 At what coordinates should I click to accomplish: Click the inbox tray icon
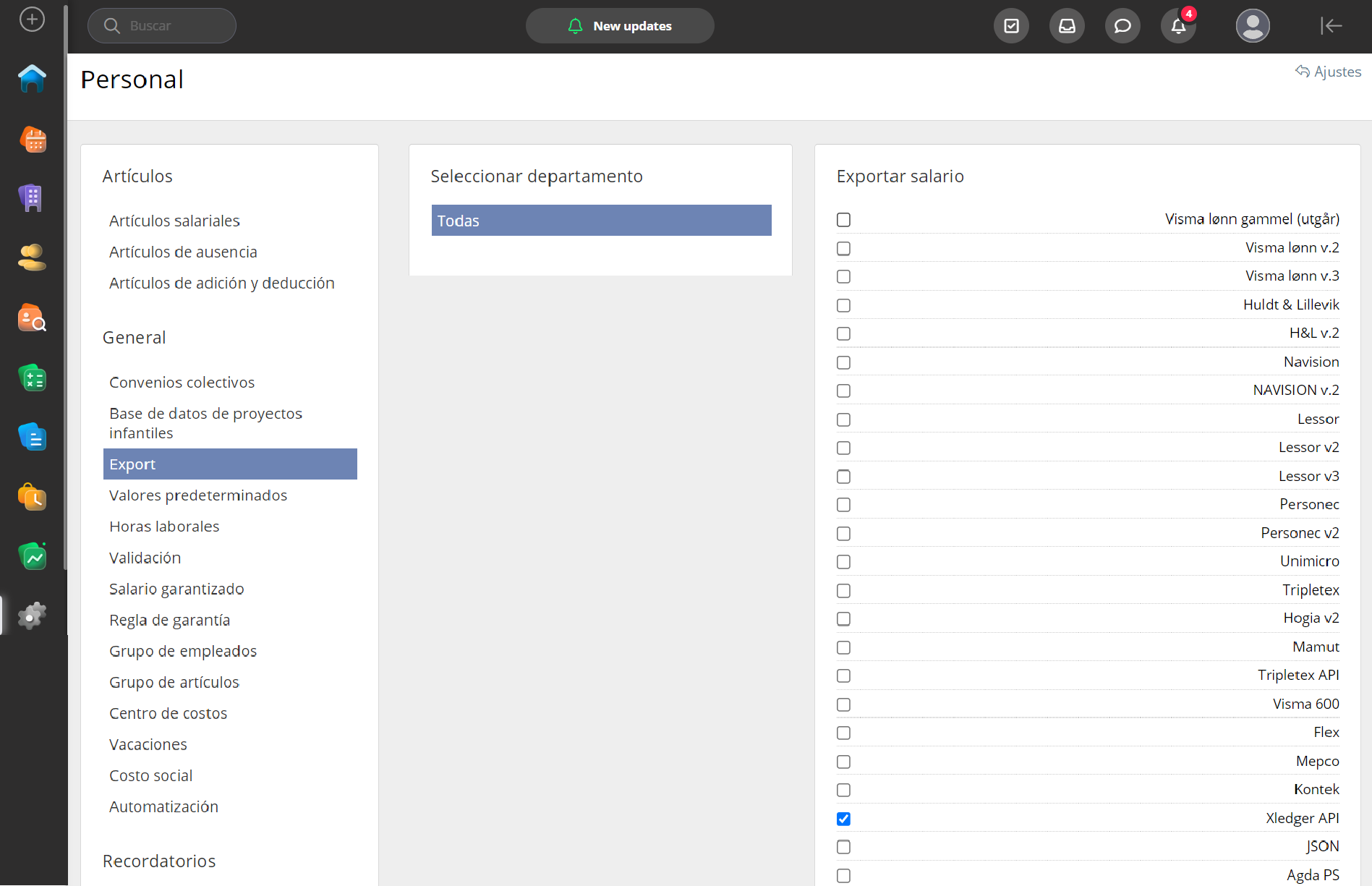tap(1067, 26)
